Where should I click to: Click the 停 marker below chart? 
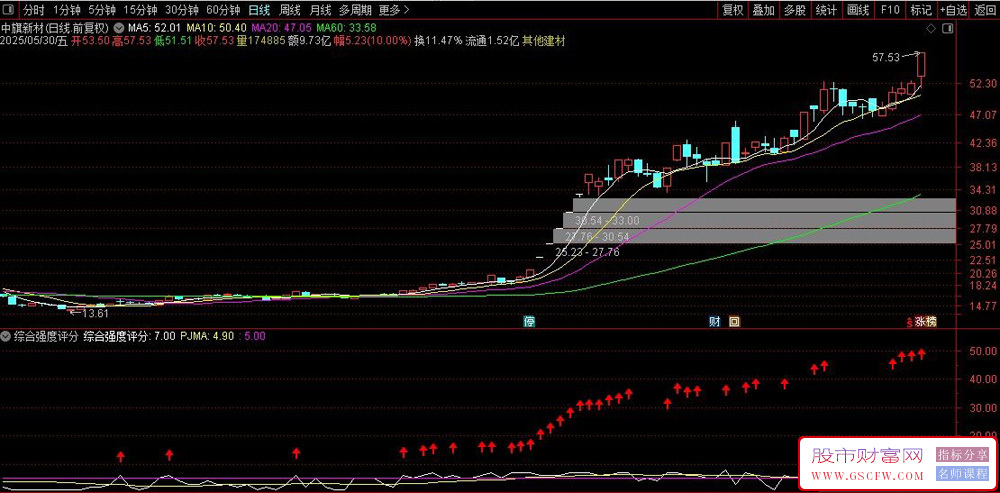[x=529, y=322]
